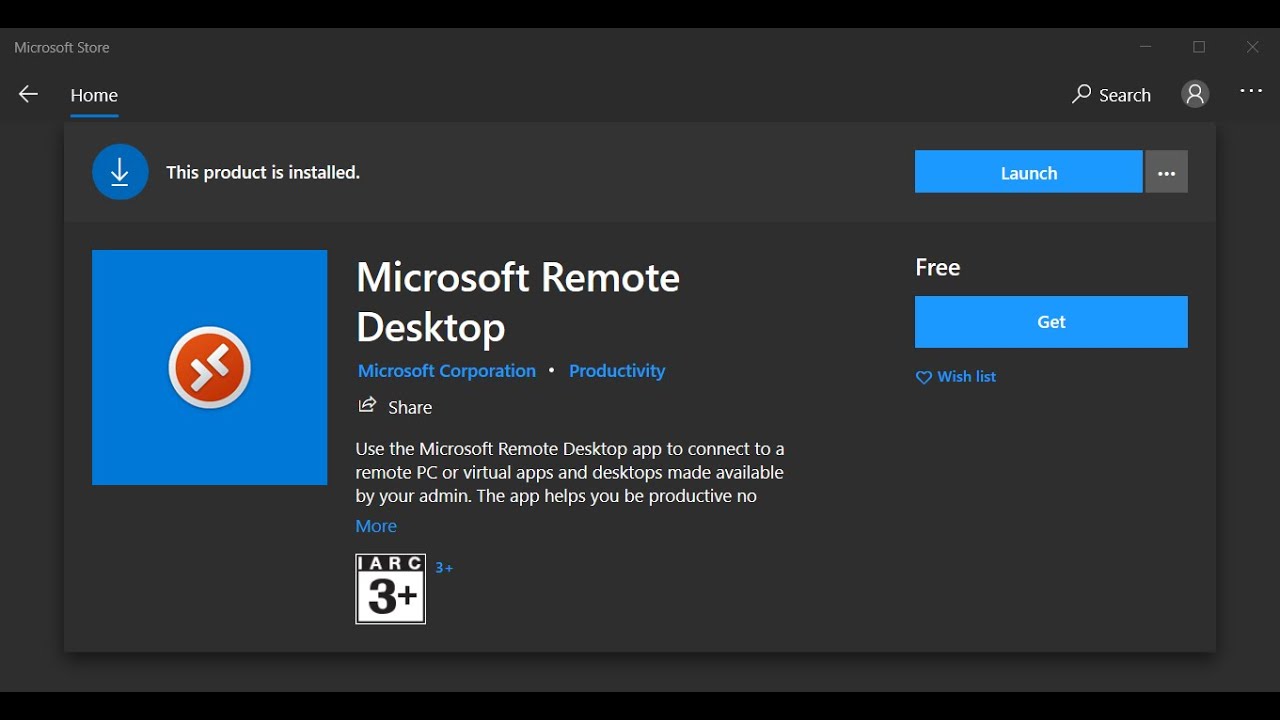Click the heart icon next to Wish list

pyautogui.click(x=924, y=378)
